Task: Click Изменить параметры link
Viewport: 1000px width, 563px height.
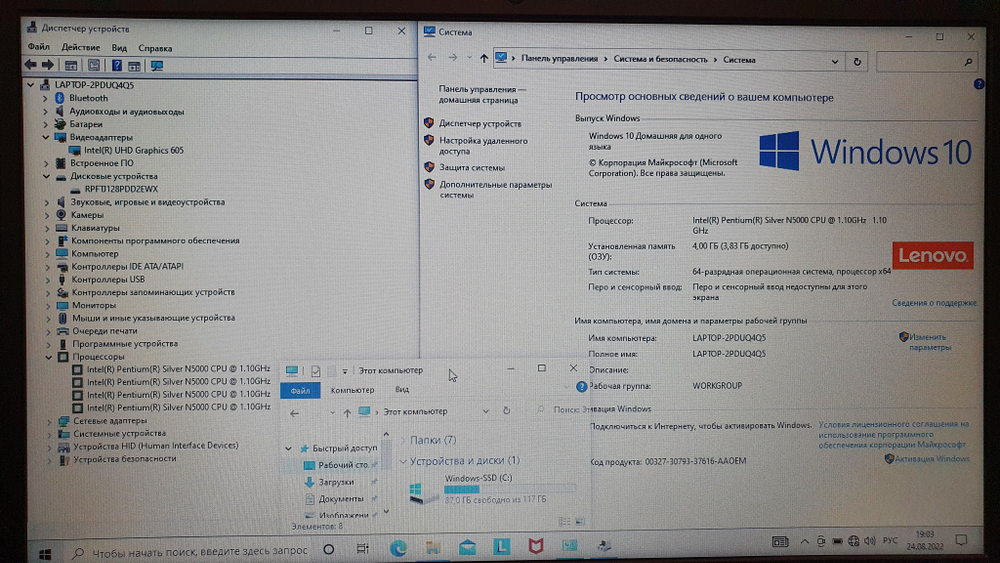Action: [929, 342]
